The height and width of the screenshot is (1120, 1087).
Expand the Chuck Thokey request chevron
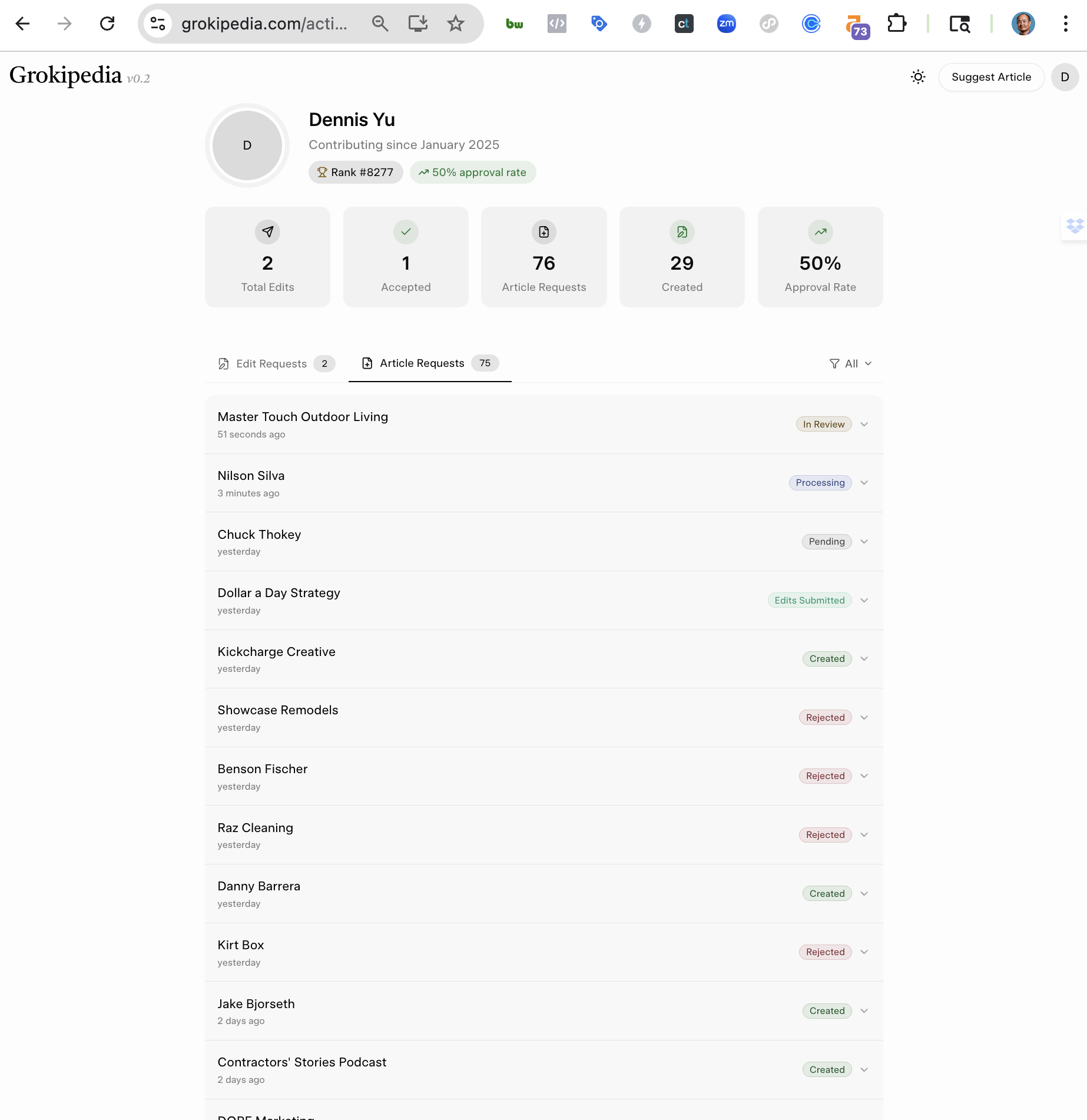pyautogui.click(x=864, y=542)
